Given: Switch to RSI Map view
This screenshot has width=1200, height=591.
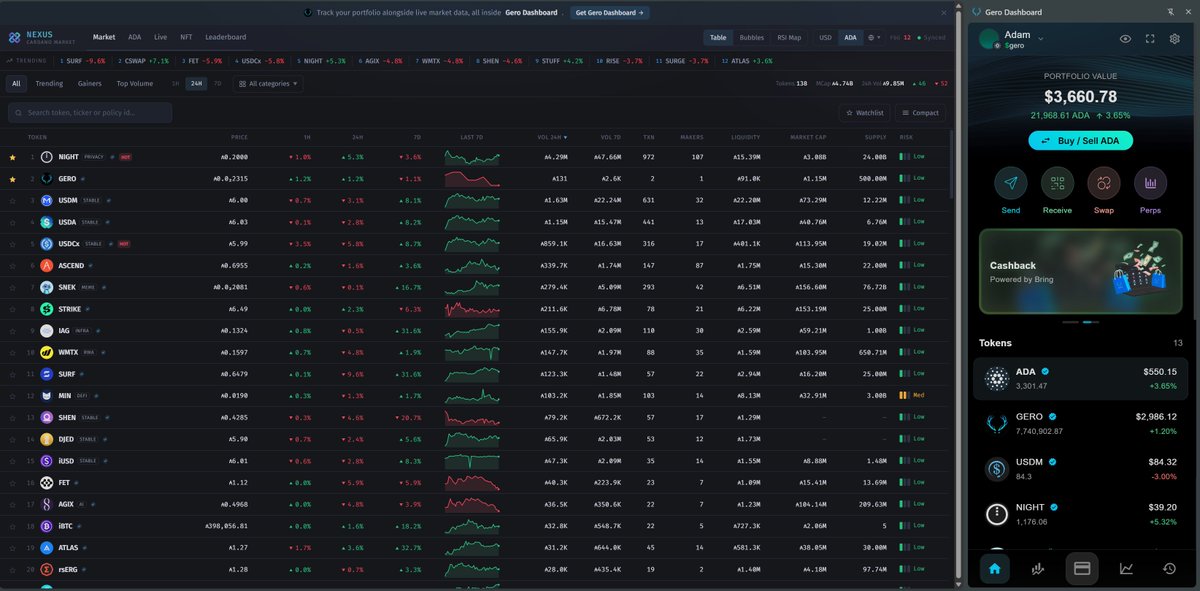Looking at the screenshot, I should pyautogui.click(x=789, y=37).
